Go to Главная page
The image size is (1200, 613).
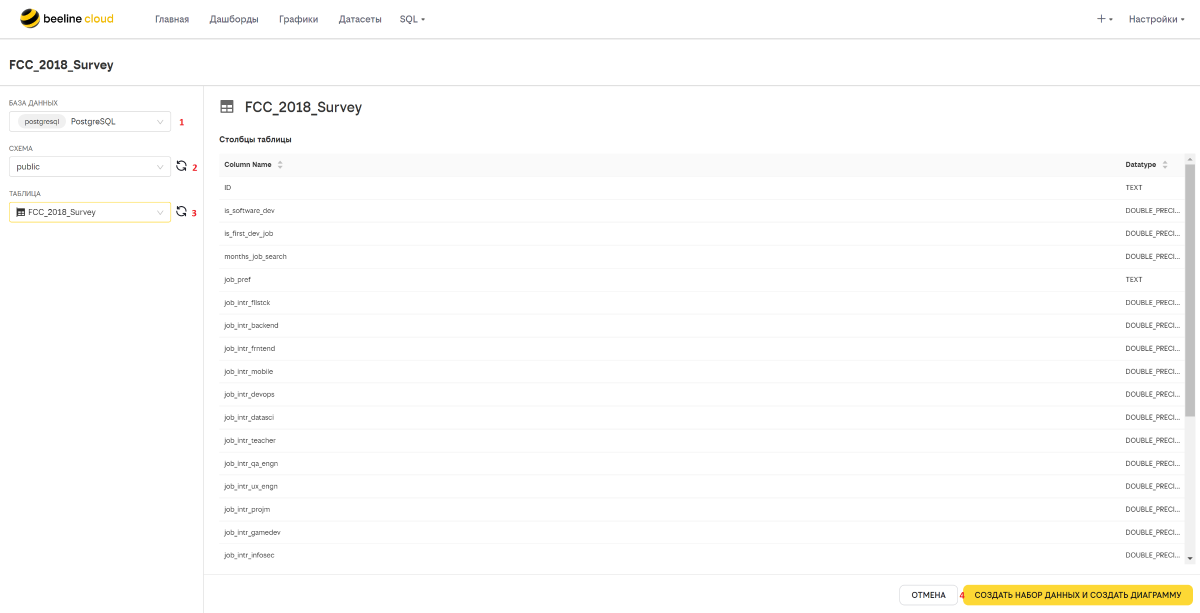[172, 19]
